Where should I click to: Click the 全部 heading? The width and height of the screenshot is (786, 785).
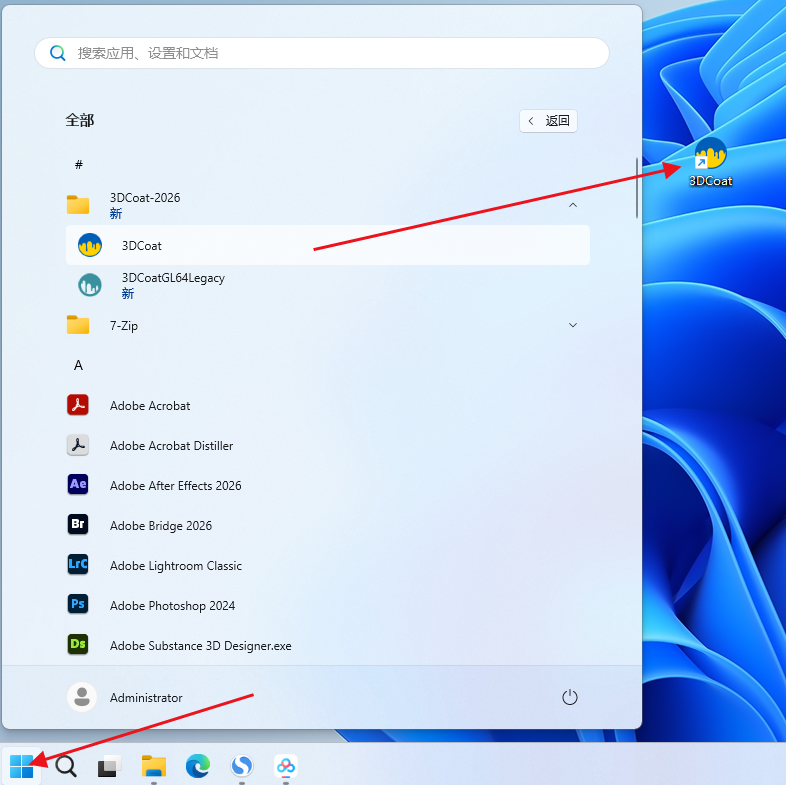tap(80, 120)
